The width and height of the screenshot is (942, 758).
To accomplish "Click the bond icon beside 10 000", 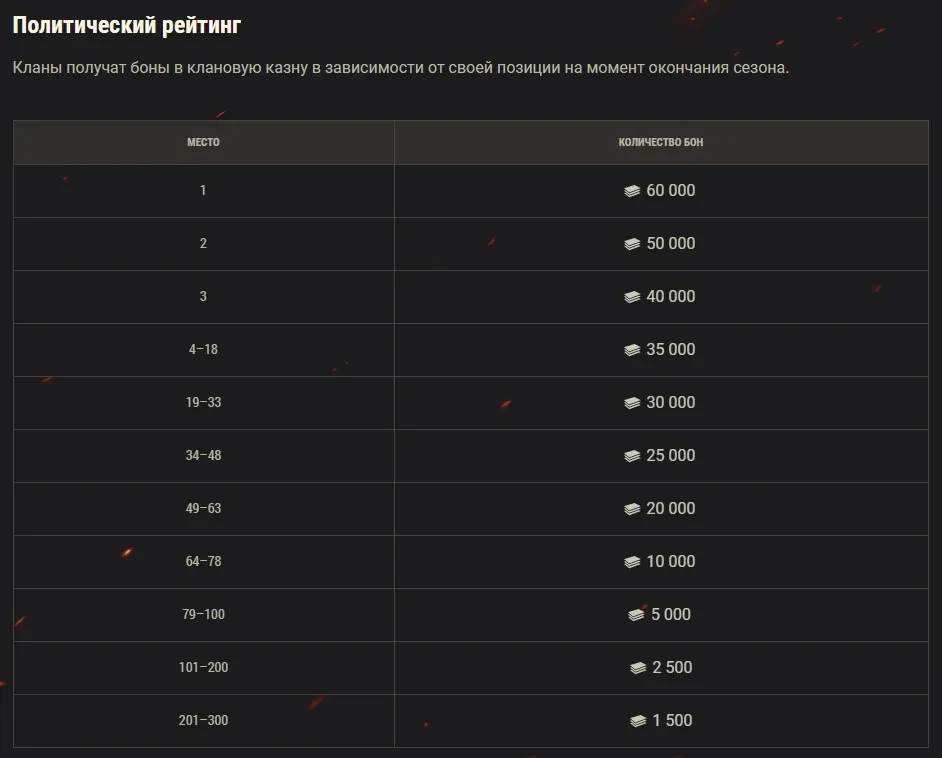I will [632, 562].
